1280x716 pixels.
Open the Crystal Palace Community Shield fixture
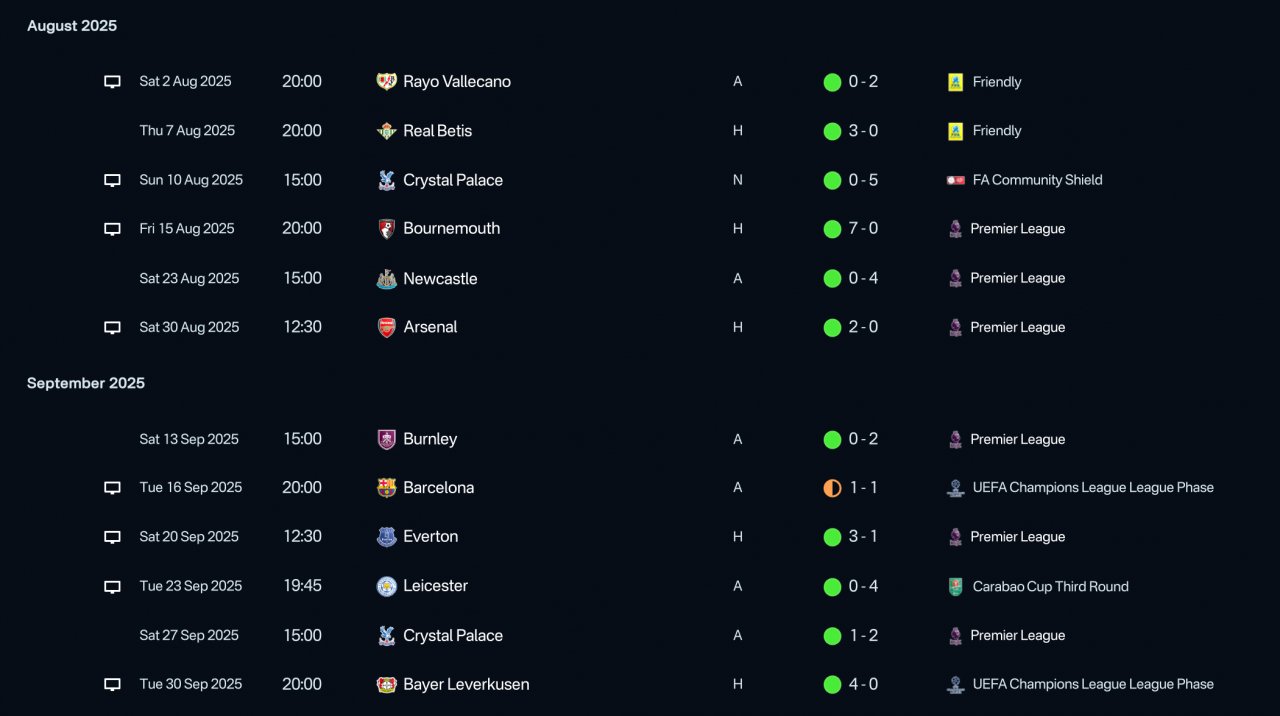(453, 180)
